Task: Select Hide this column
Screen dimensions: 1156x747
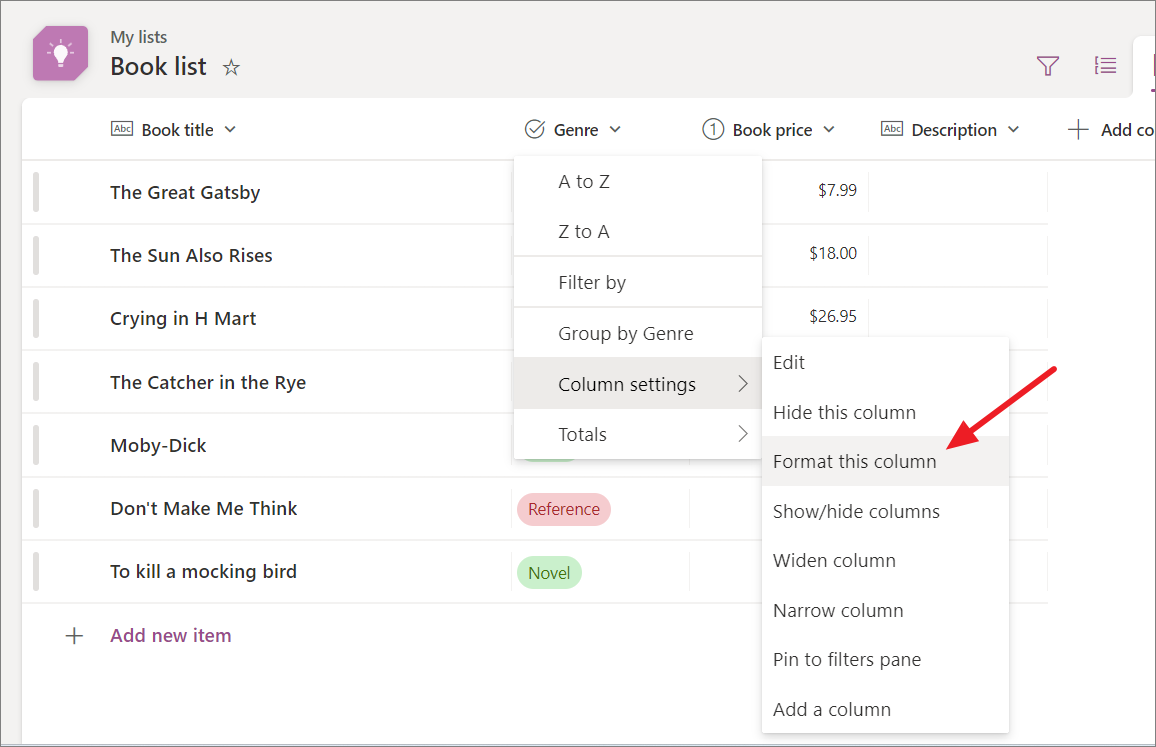Action: [844, 412]
